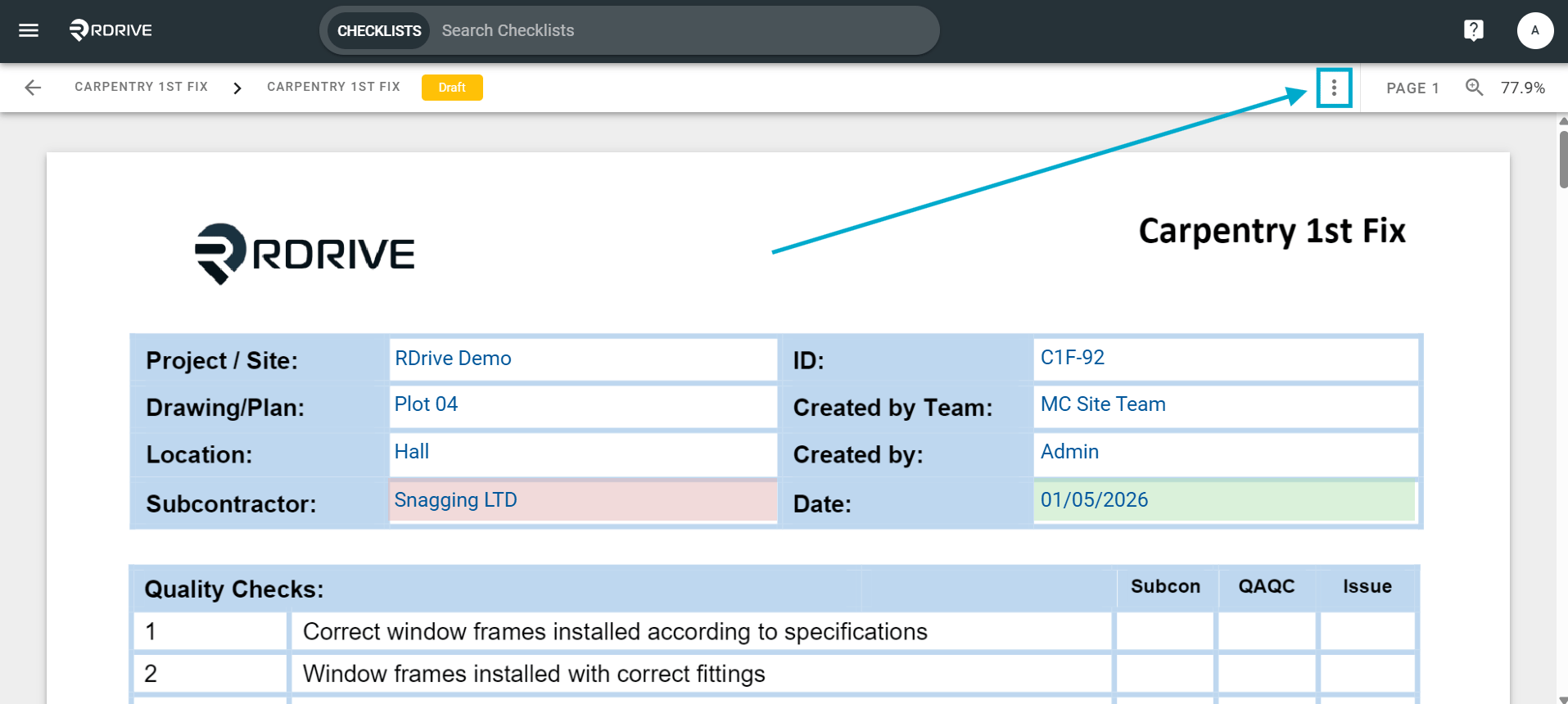The width and height of the screenshot is (1568, 704).
Task: Open the three-dot more options menu
Action: [x=1334, y=88]
